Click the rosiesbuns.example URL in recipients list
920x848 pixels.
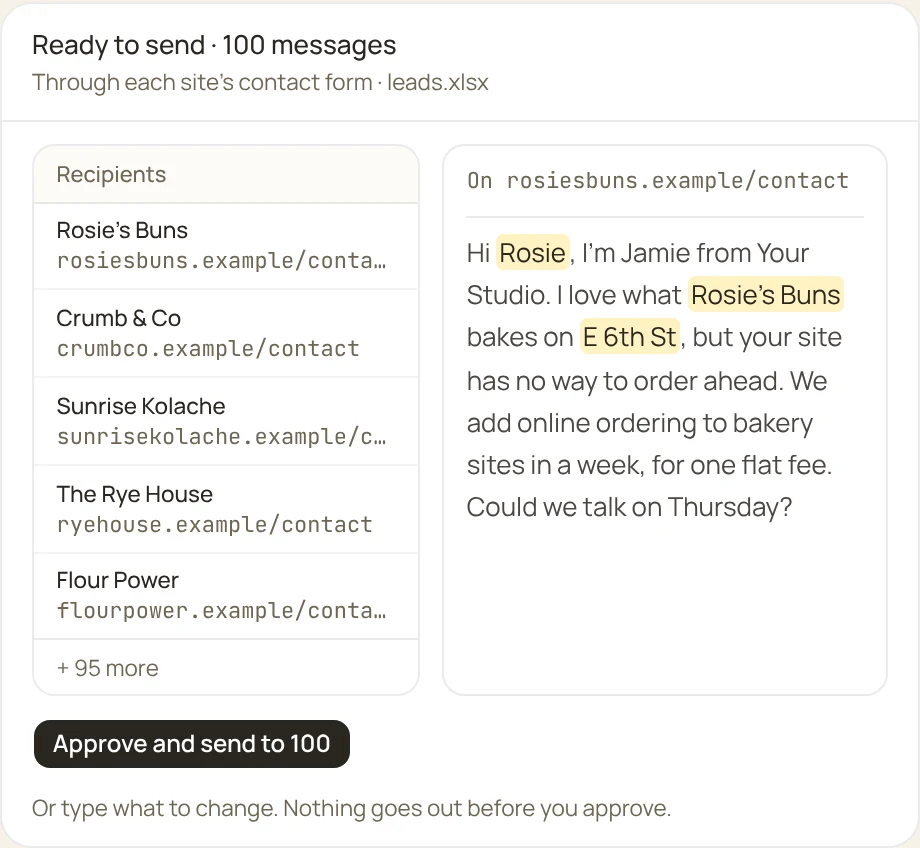[221, 261]
